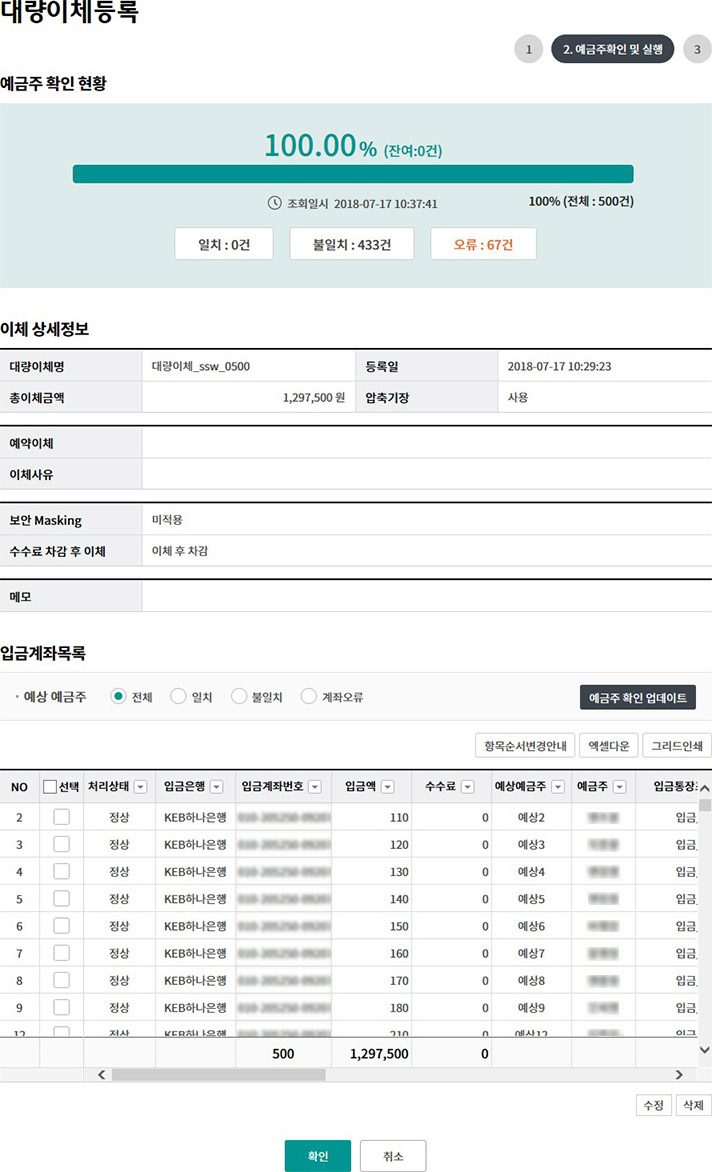Click the clock icon beside 조회일시

pos(275,203)
